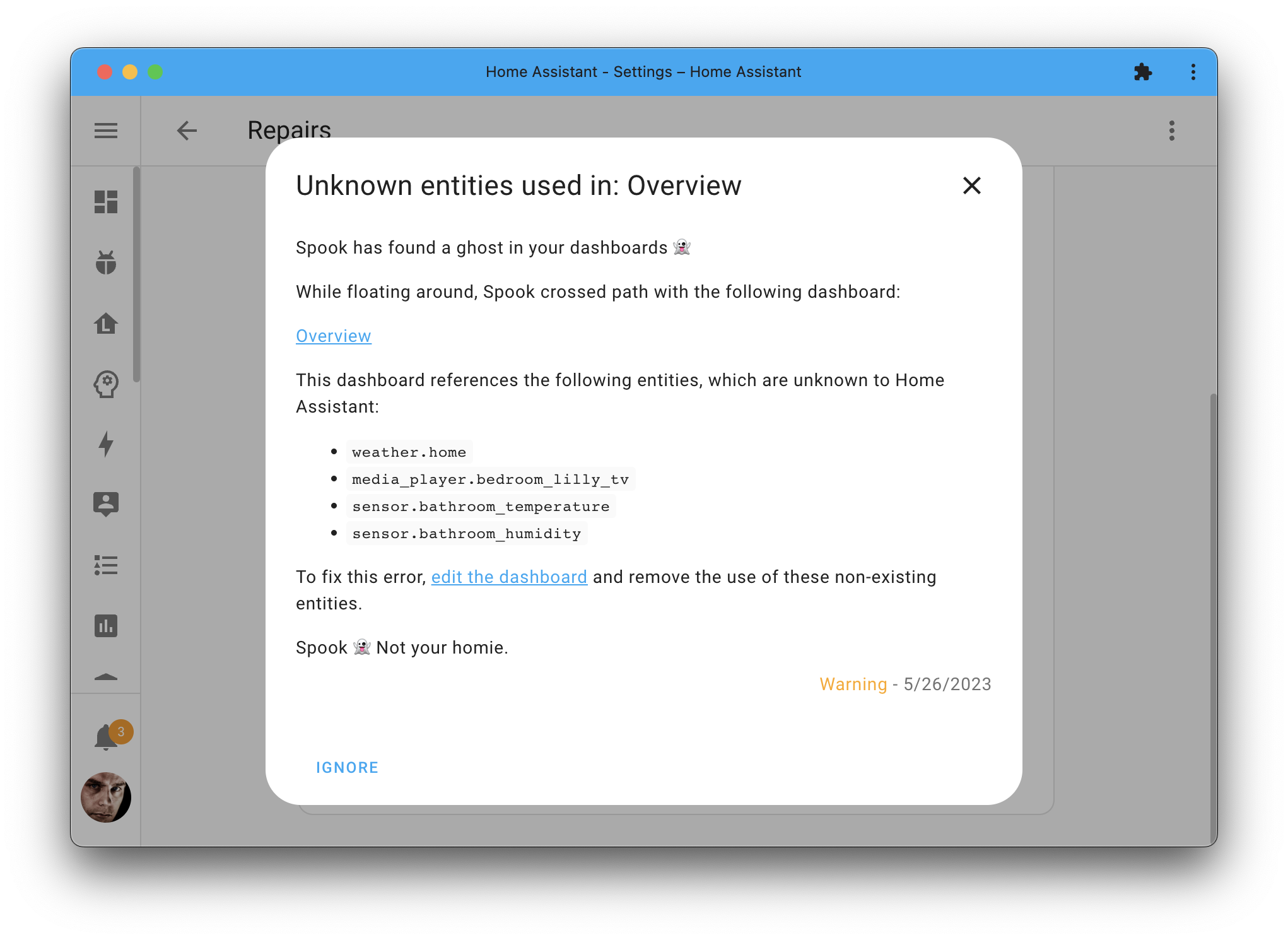
Task: Close the unknown entities dialog
Action: [x=969, y=185]
